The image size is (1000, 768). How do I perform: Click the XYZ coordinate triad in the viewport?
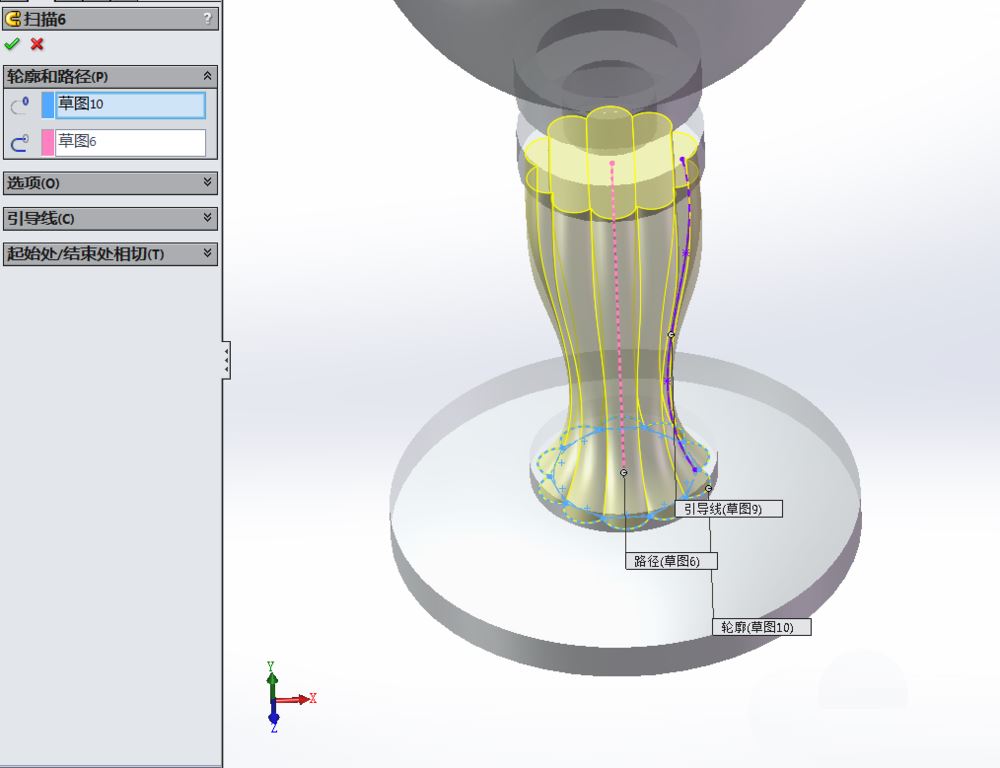pos(276,697)
